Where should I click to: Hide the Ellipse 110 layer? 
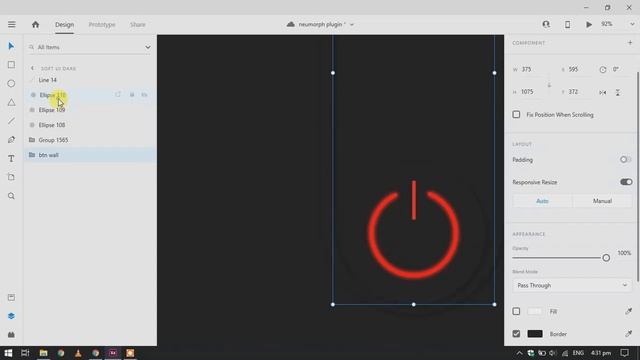pos(144,95)
